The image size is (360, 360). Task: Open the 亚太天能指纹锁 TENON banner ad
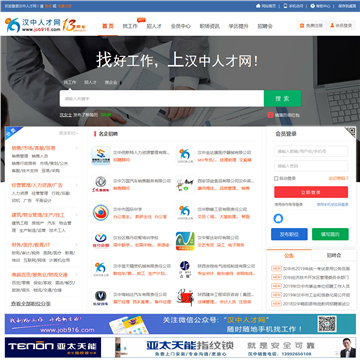[x=180, y=347]
